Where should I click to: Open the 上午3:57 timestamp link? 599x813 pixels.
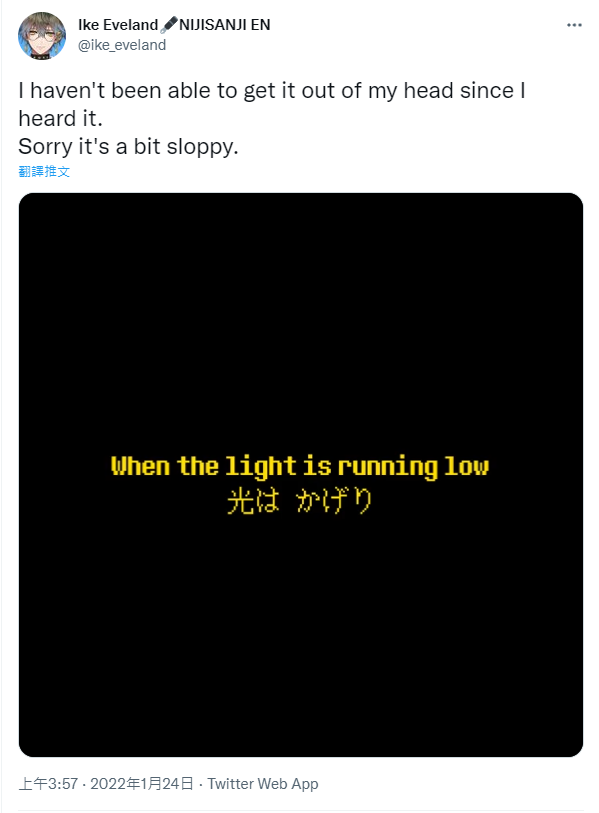(x=48, y=783)
